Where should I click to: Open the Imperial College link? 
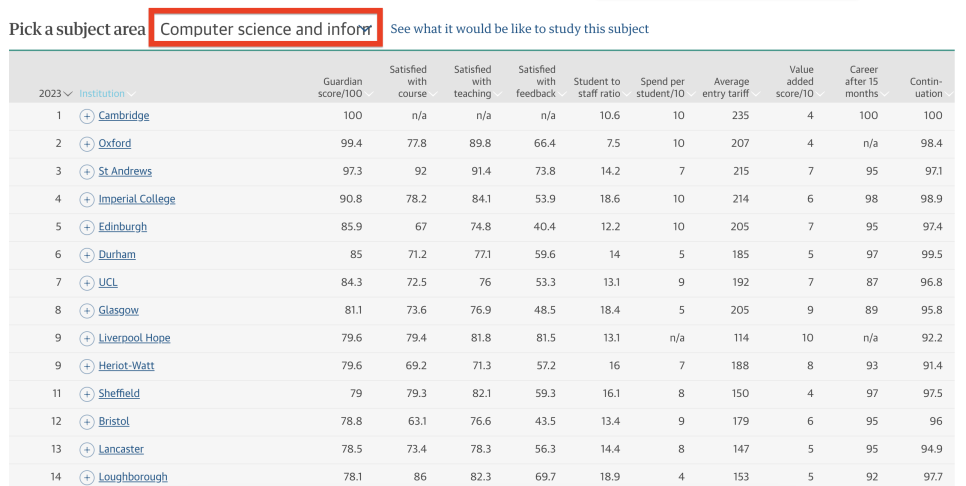pyautogui.click(x=137, y=199)
